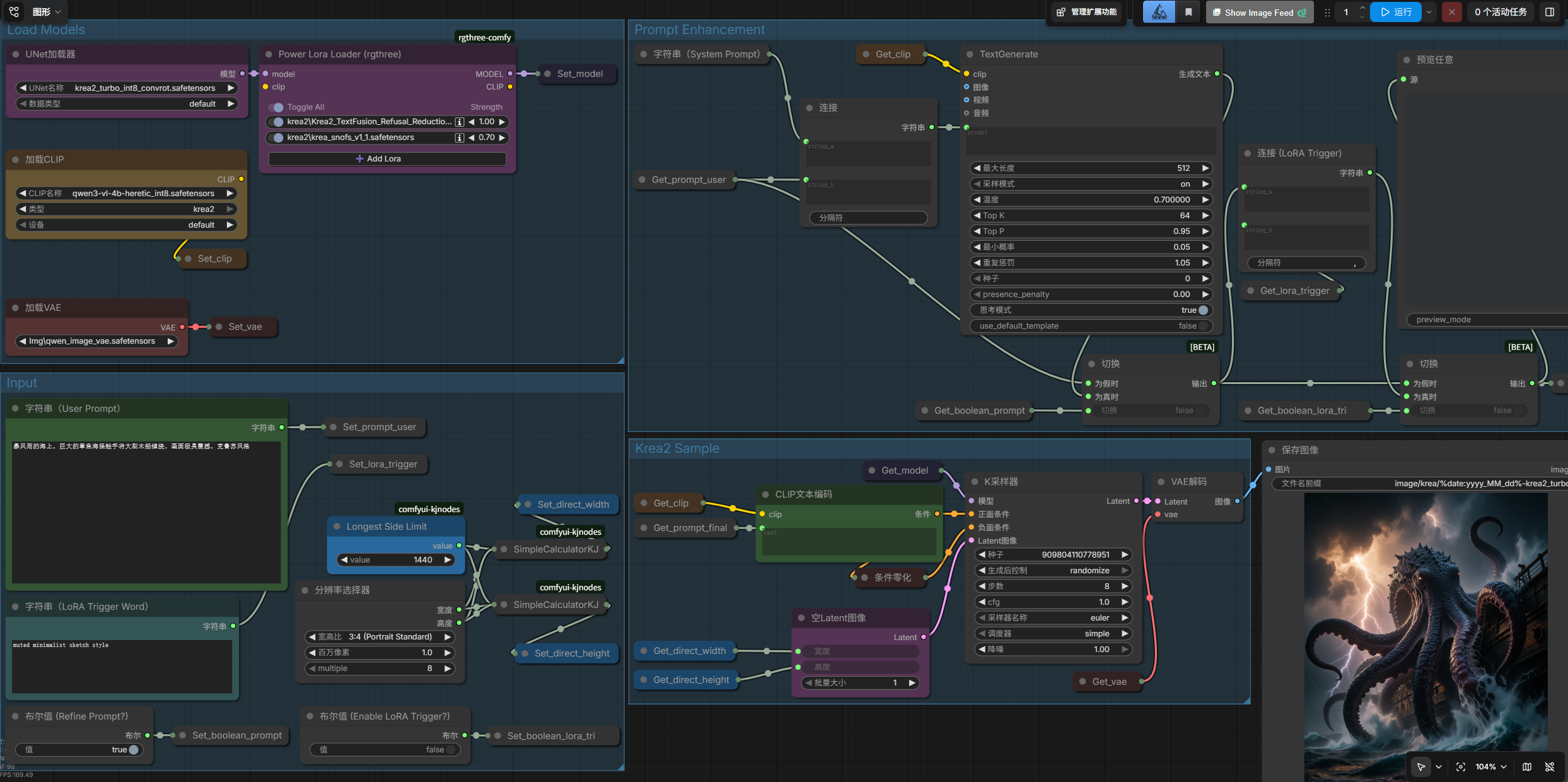Open the 采样模式 on selector
Viewport: 1568px width, 782px height.
[x=1091, y=184]
